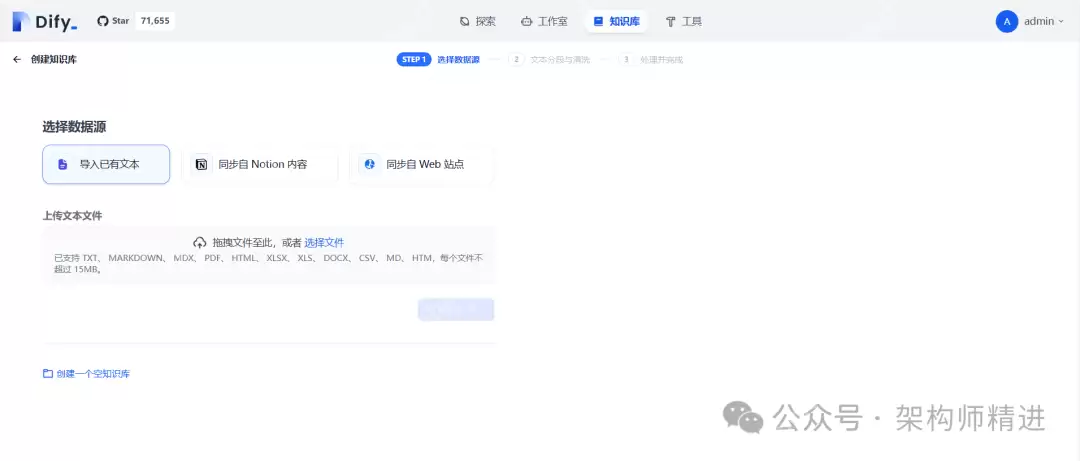This screenshot has width=1080, height=461.
Task: Click the Notion logo icon
Action: click(201, 164)
